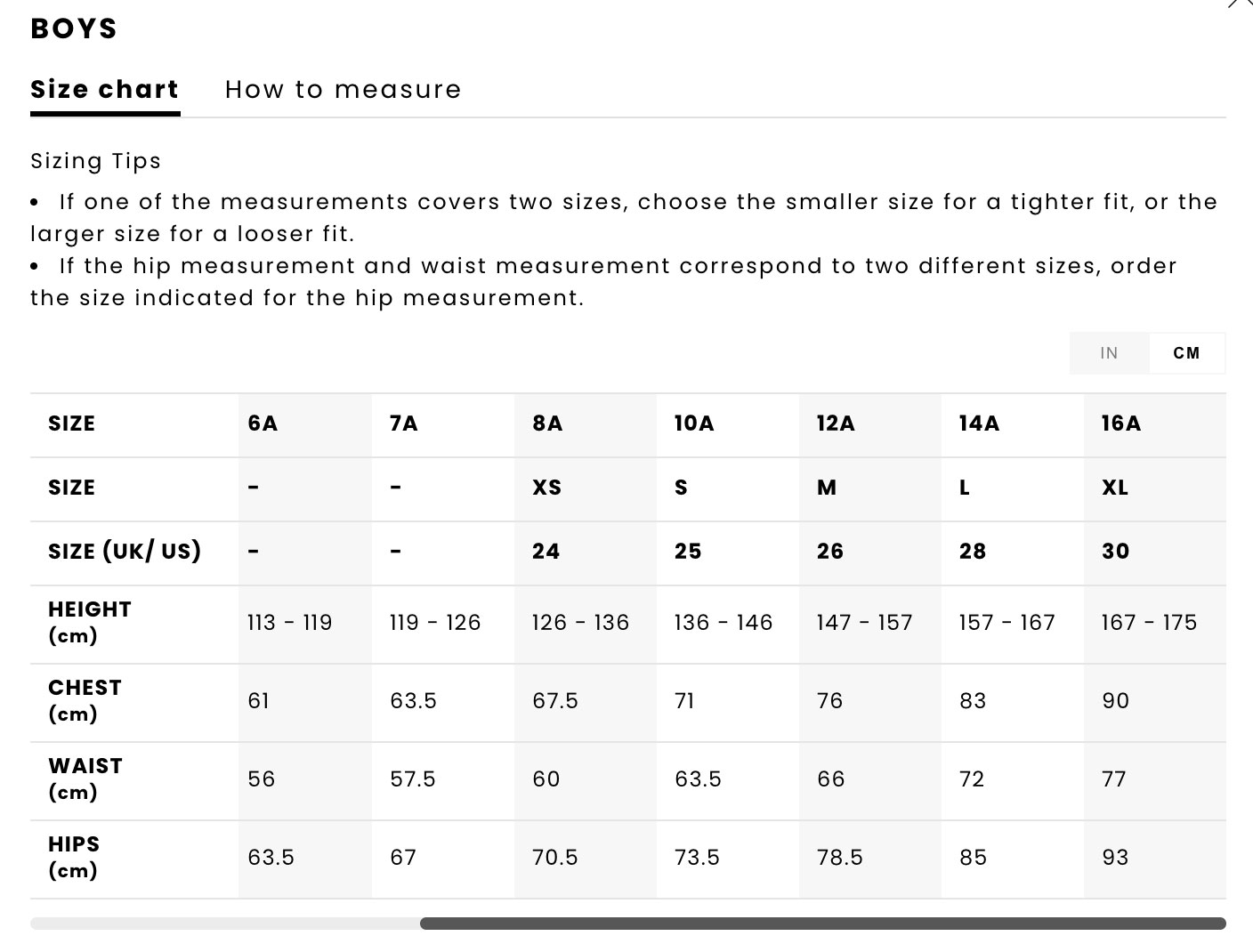
Task: Click the UK/US size 24 cell
Action: 546,552
